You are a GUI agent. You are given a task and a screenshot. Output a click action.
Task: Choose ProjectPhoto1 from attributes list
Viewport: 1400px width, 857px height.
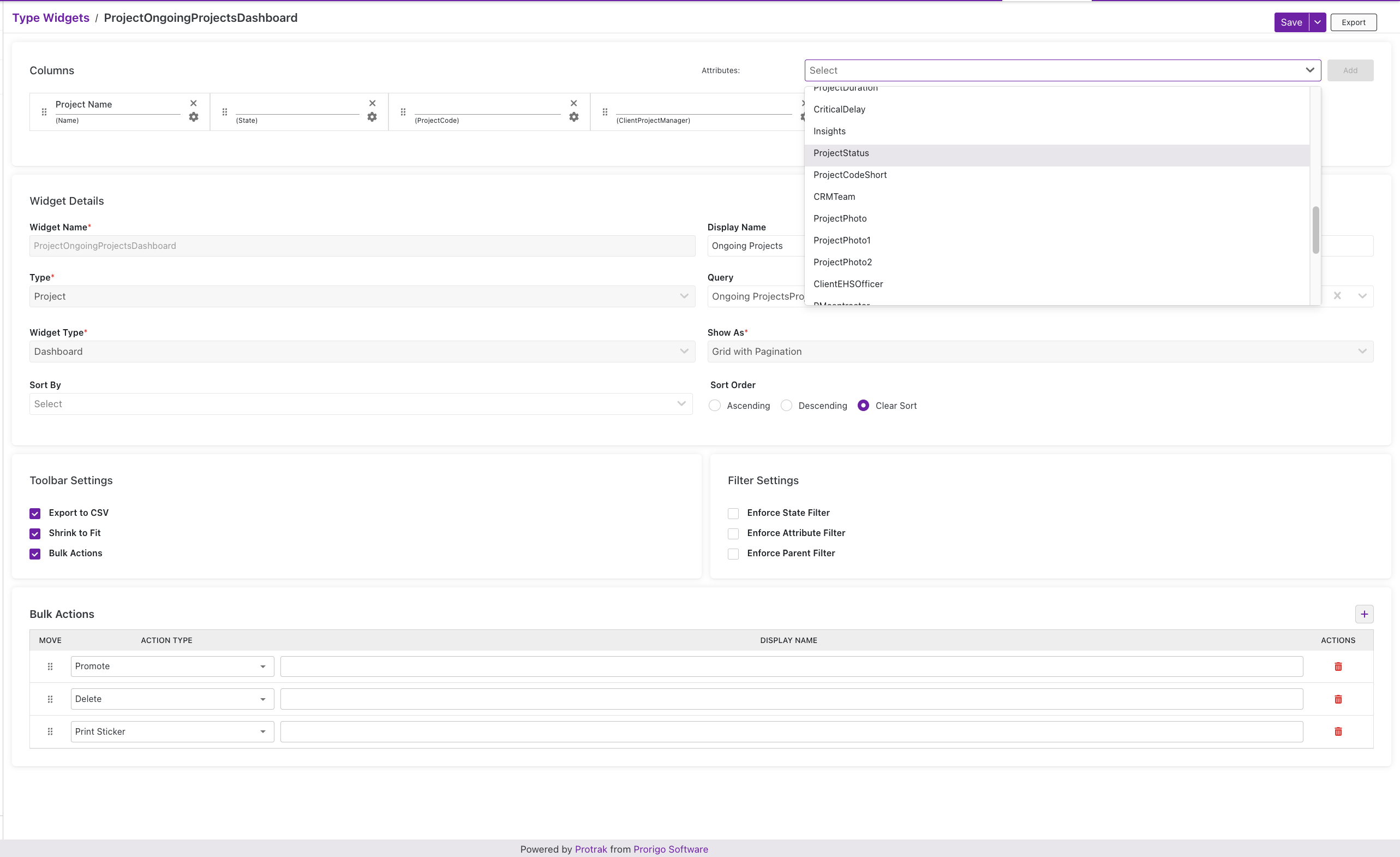1057,240
